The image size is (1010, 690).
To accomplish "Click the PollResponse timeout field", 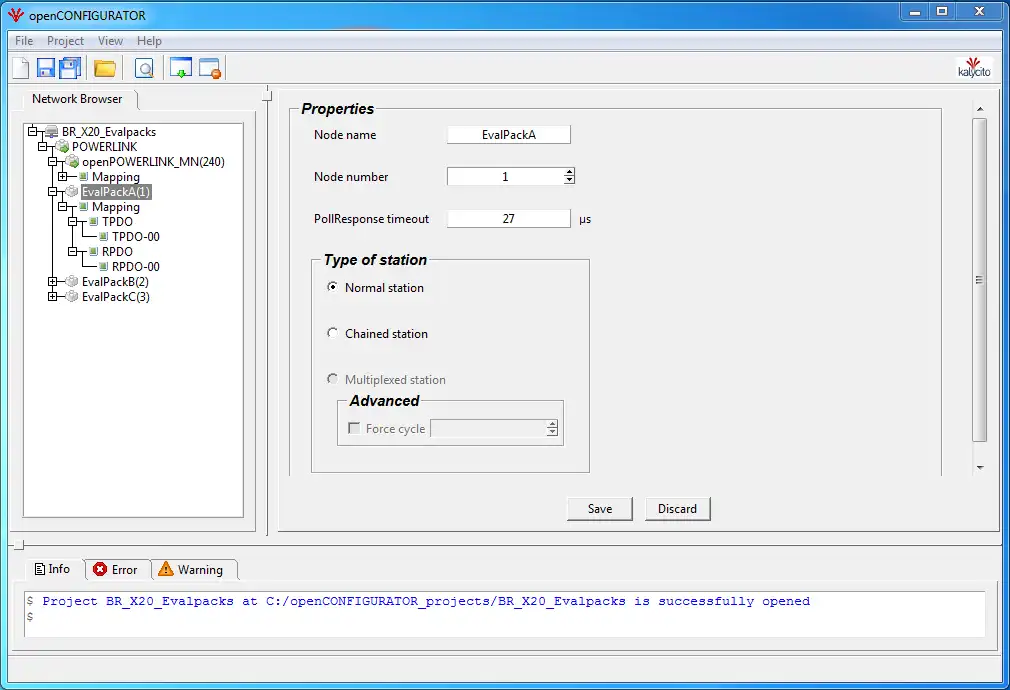I will 509,218.
